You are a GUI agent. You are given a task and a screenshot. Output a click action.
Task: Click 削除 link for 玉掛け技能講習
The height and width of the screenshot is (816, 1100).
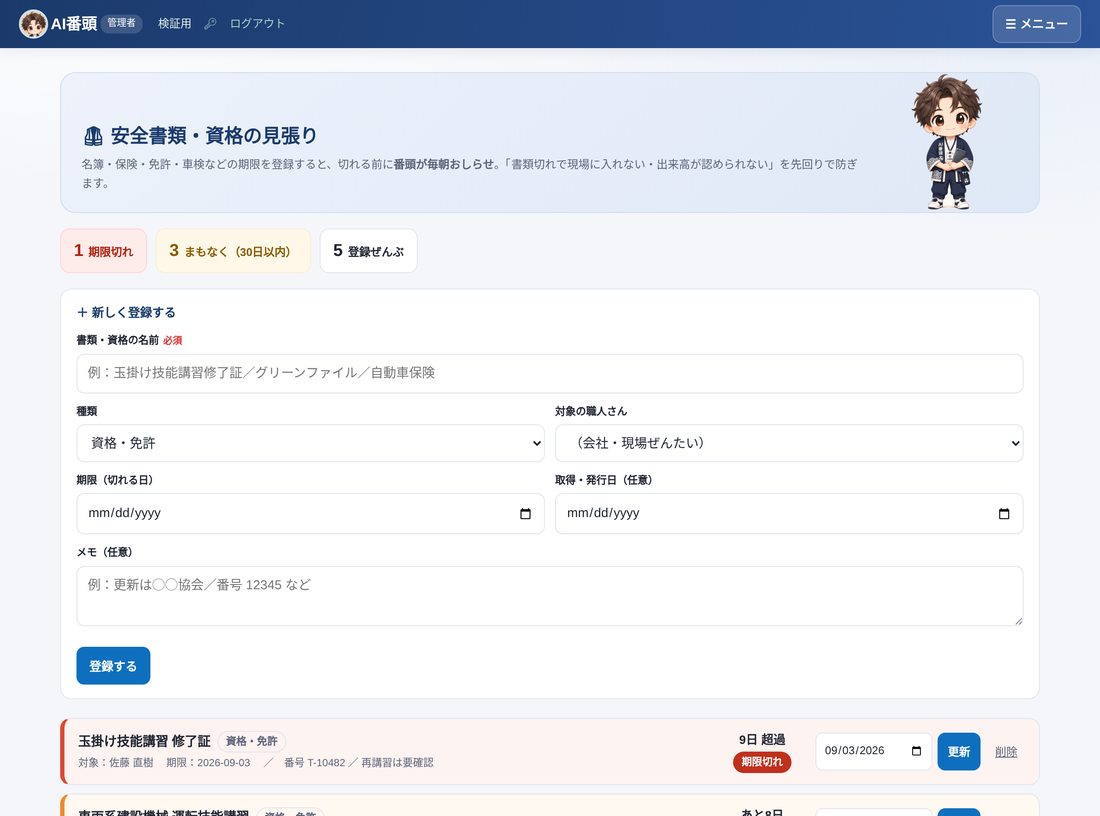[1006, 752]
